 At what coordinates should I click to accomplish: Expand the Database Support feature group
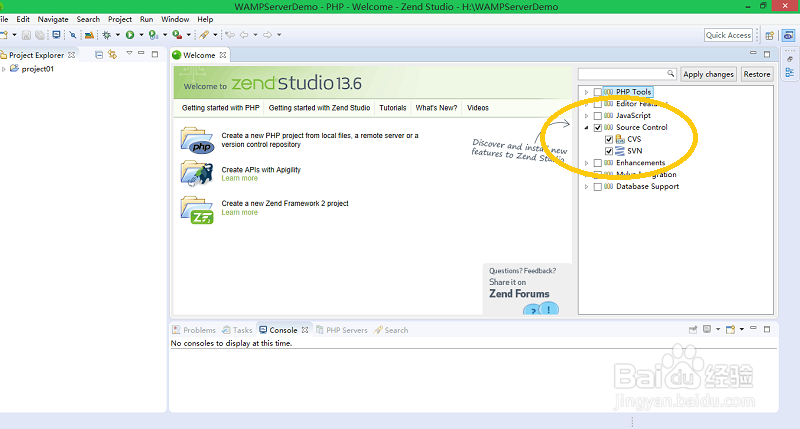point(586,187)
